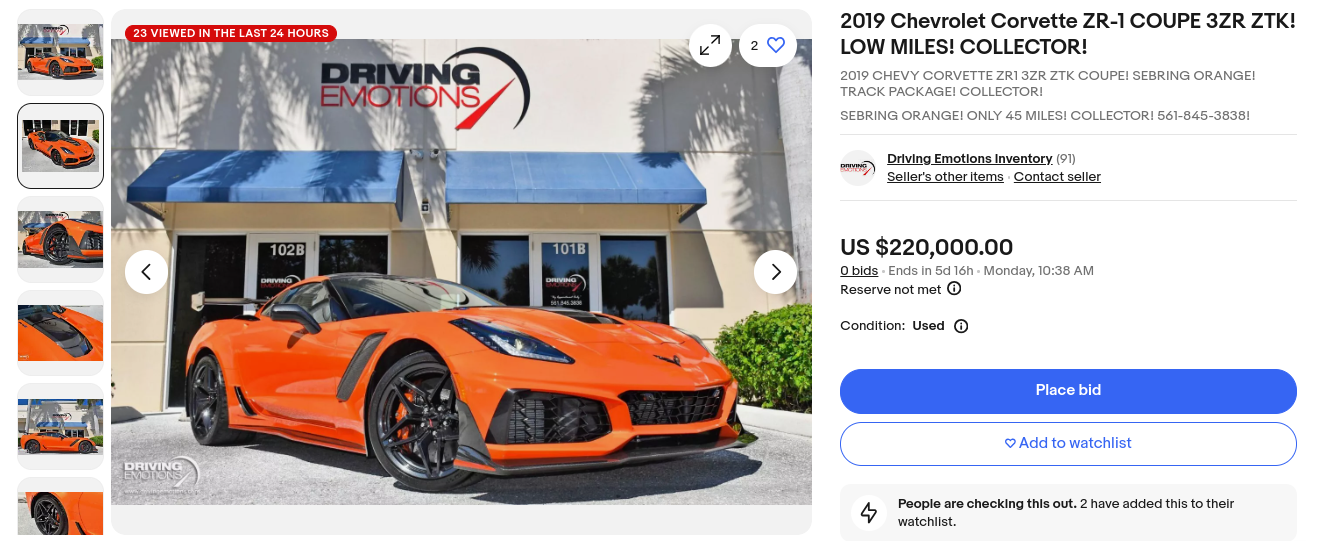Contact the seller

(1057, 177)
